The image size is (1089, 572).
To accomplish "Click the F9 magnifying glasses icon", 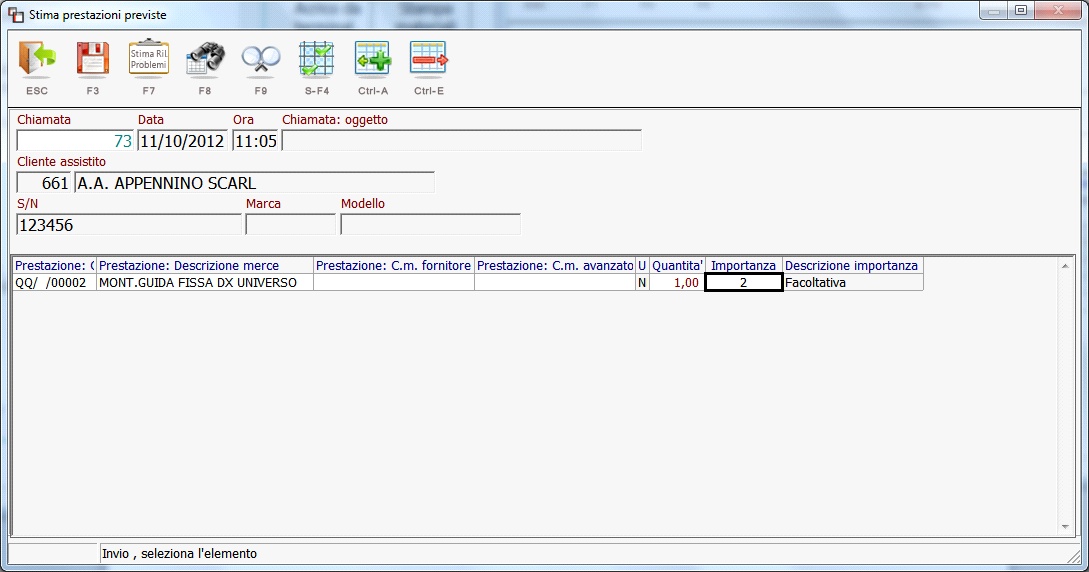I will tap(260, 59).
